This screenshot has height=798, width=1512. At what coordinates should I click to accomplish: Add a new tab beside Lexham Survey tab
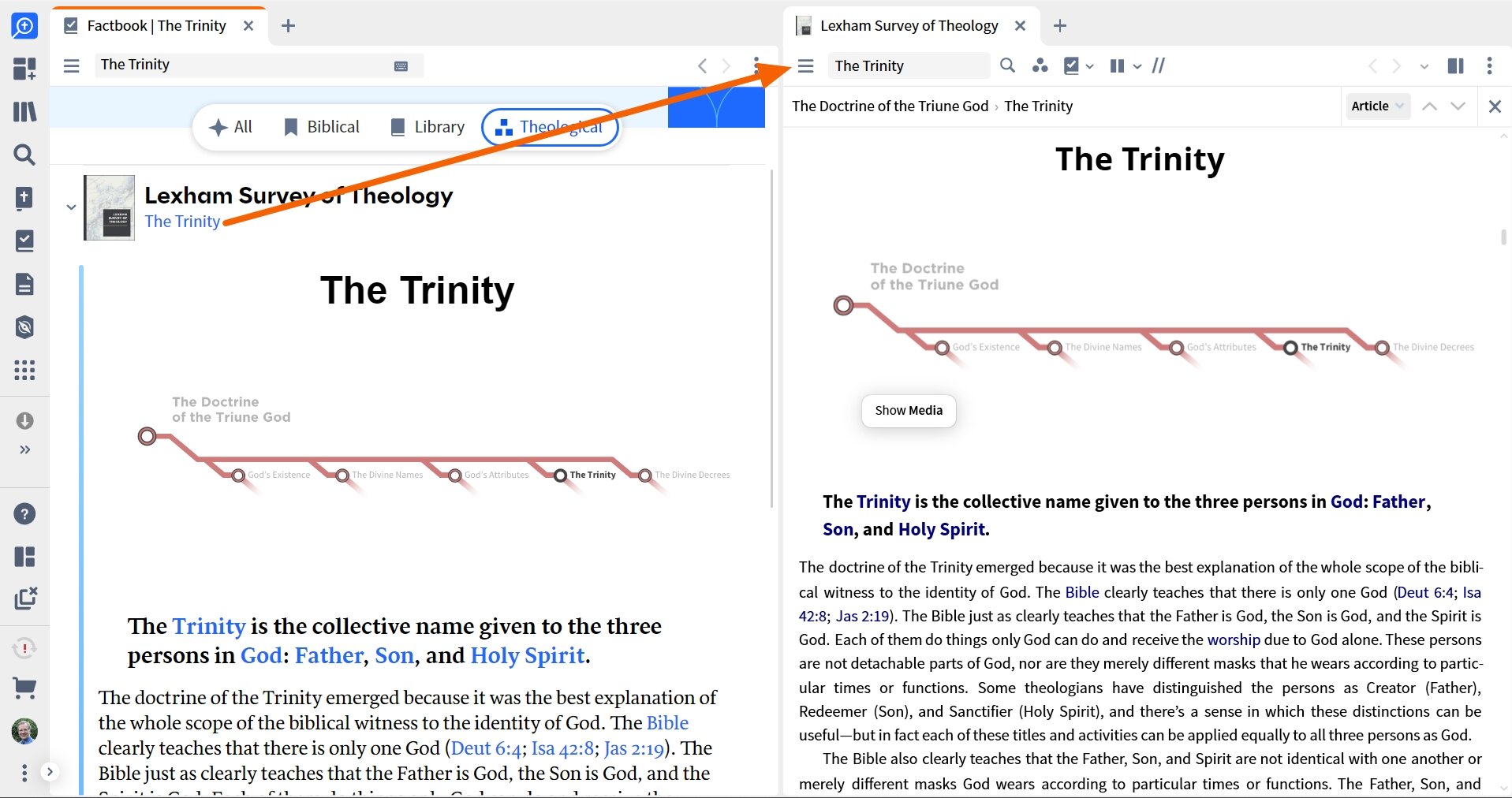1060,26
